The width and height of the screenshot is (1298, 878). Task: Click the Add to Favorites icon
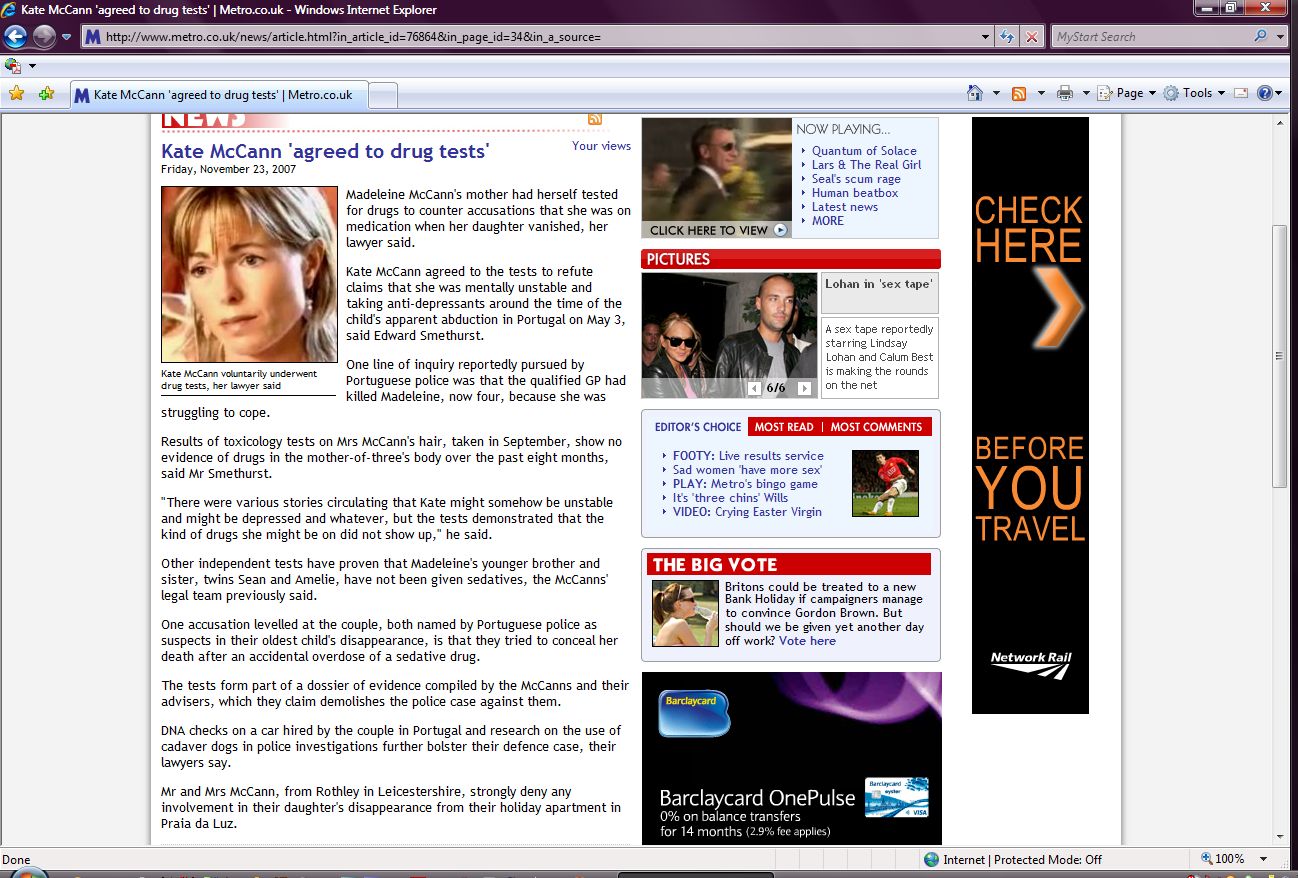pyautogui.click(x=46, y=94)
